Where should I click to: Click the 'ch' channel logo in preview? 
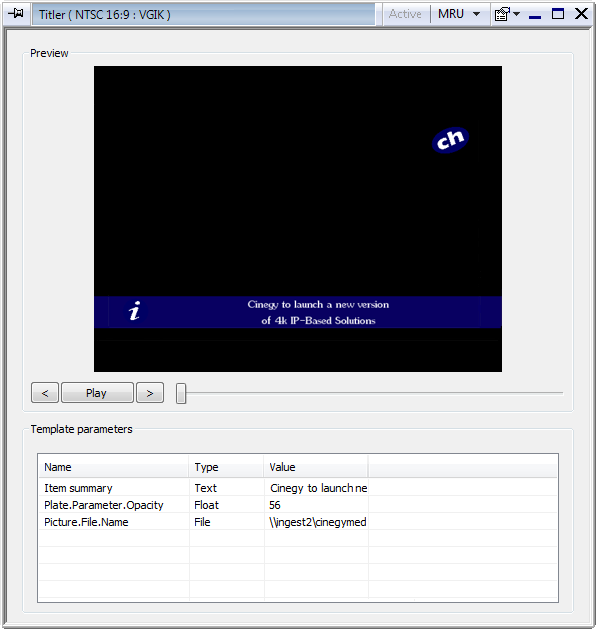click(x=450, y=140)
